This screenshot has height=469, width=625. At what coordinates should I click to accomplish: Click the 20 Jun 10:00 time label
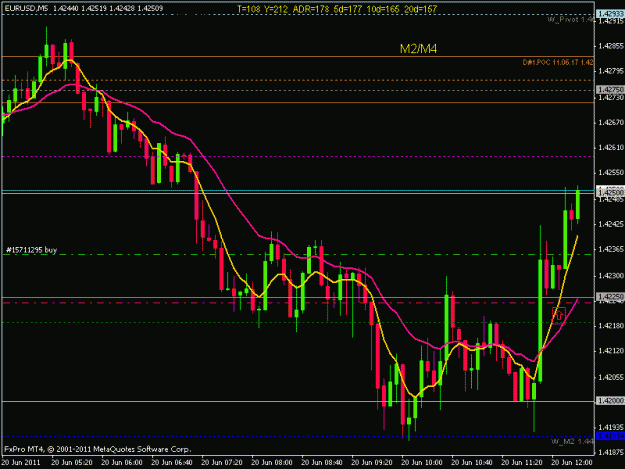point(422,463)
